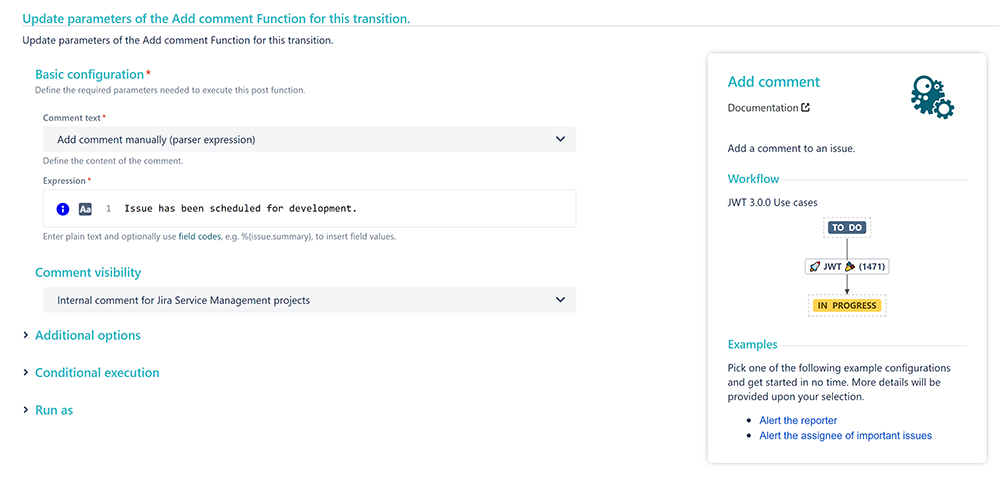Screen dimensions: 1000x477
Task: Select the Alert the reporter example
Action: (798, 420)
